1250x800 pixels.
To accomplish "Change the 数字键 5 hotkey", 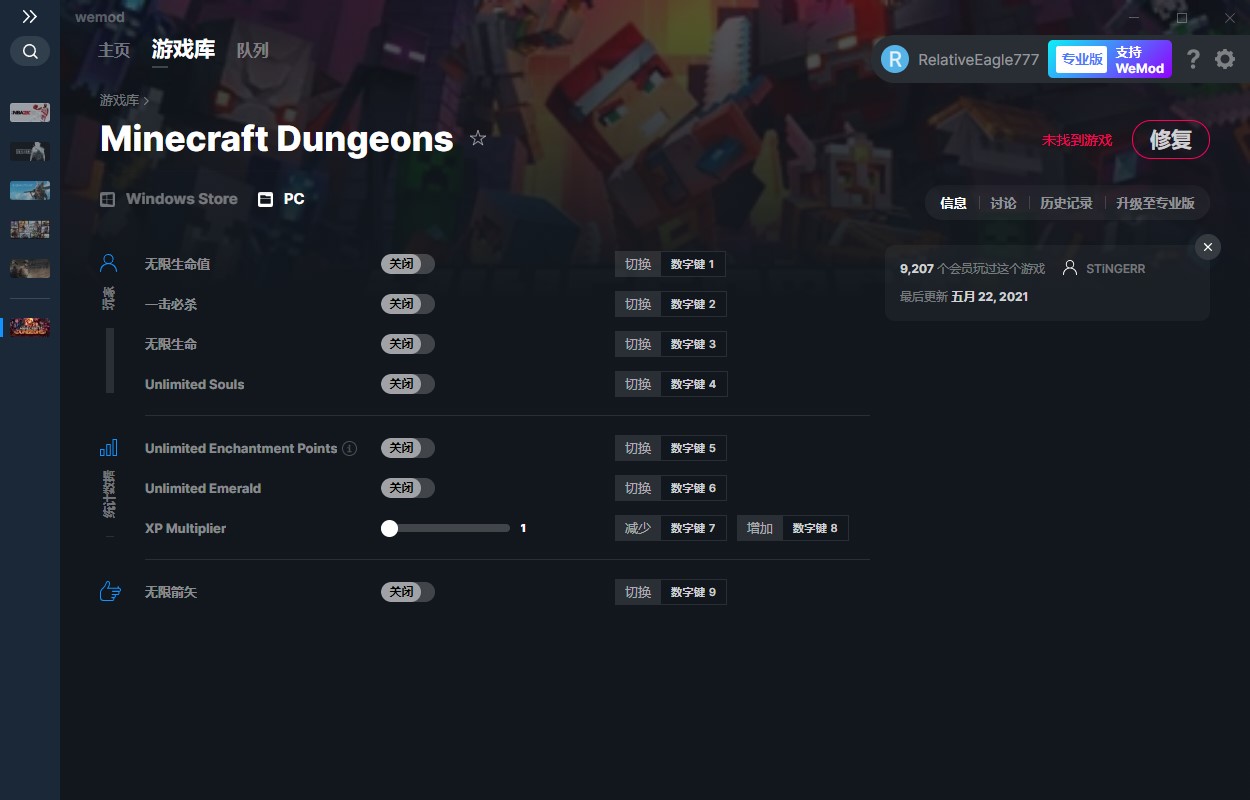I will click(693, 448).
